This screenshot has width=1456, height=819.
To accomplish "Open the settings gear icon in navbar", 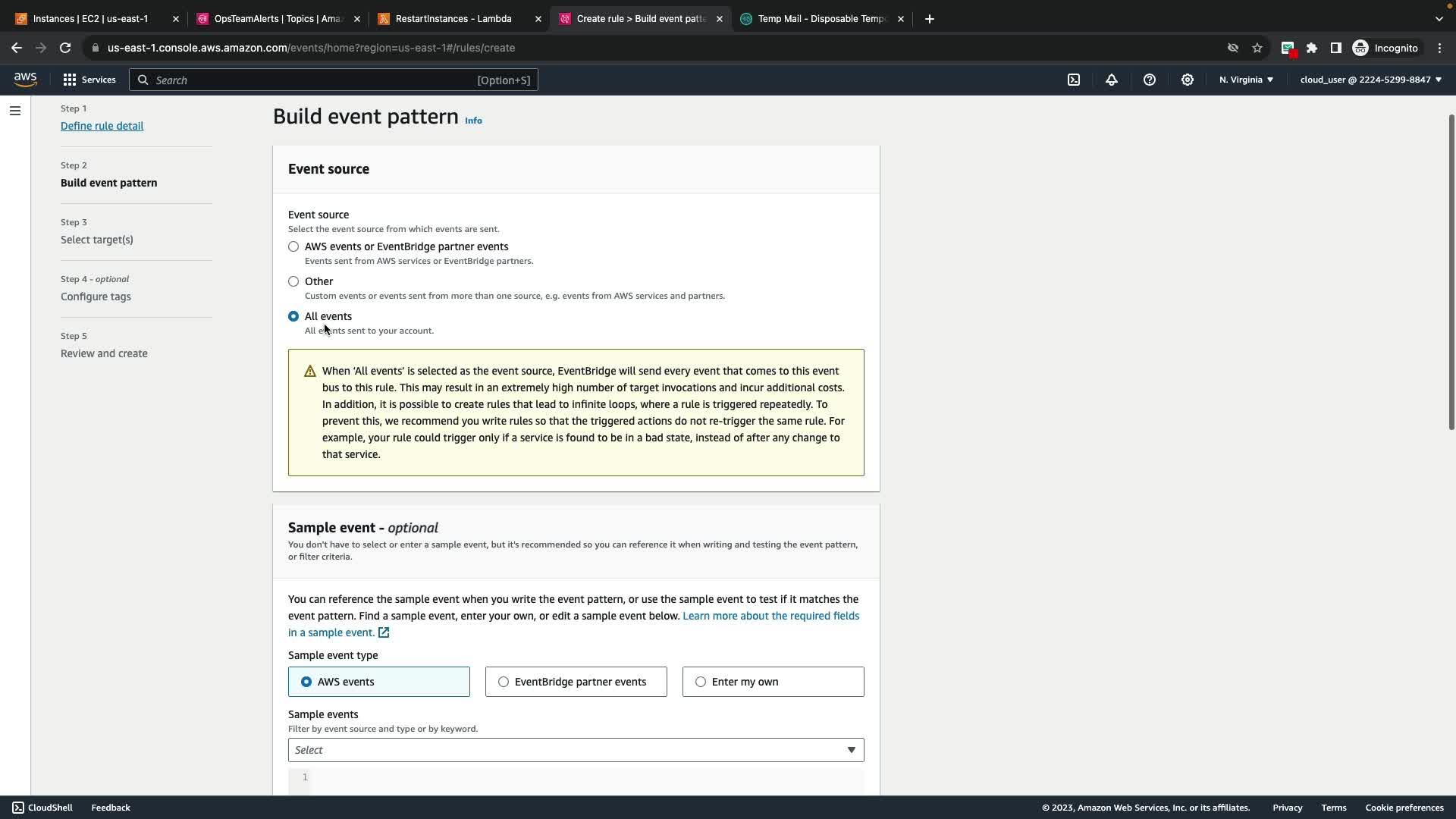I will [x=1188, y=80].
